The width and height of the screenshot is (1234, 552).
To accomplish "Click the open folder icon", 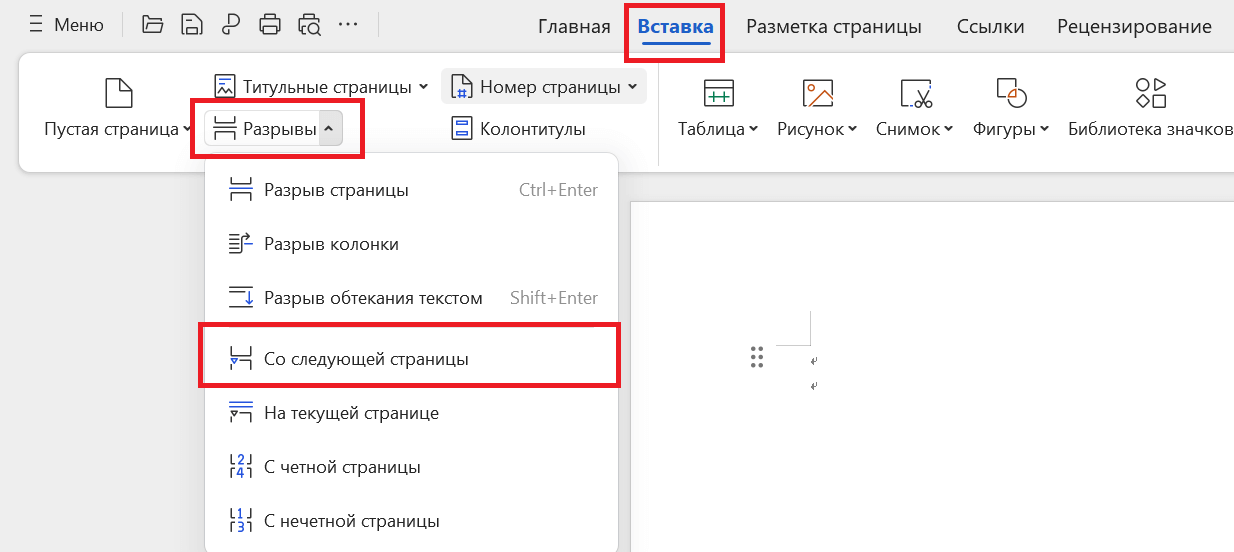I will [x=152, y=25].
